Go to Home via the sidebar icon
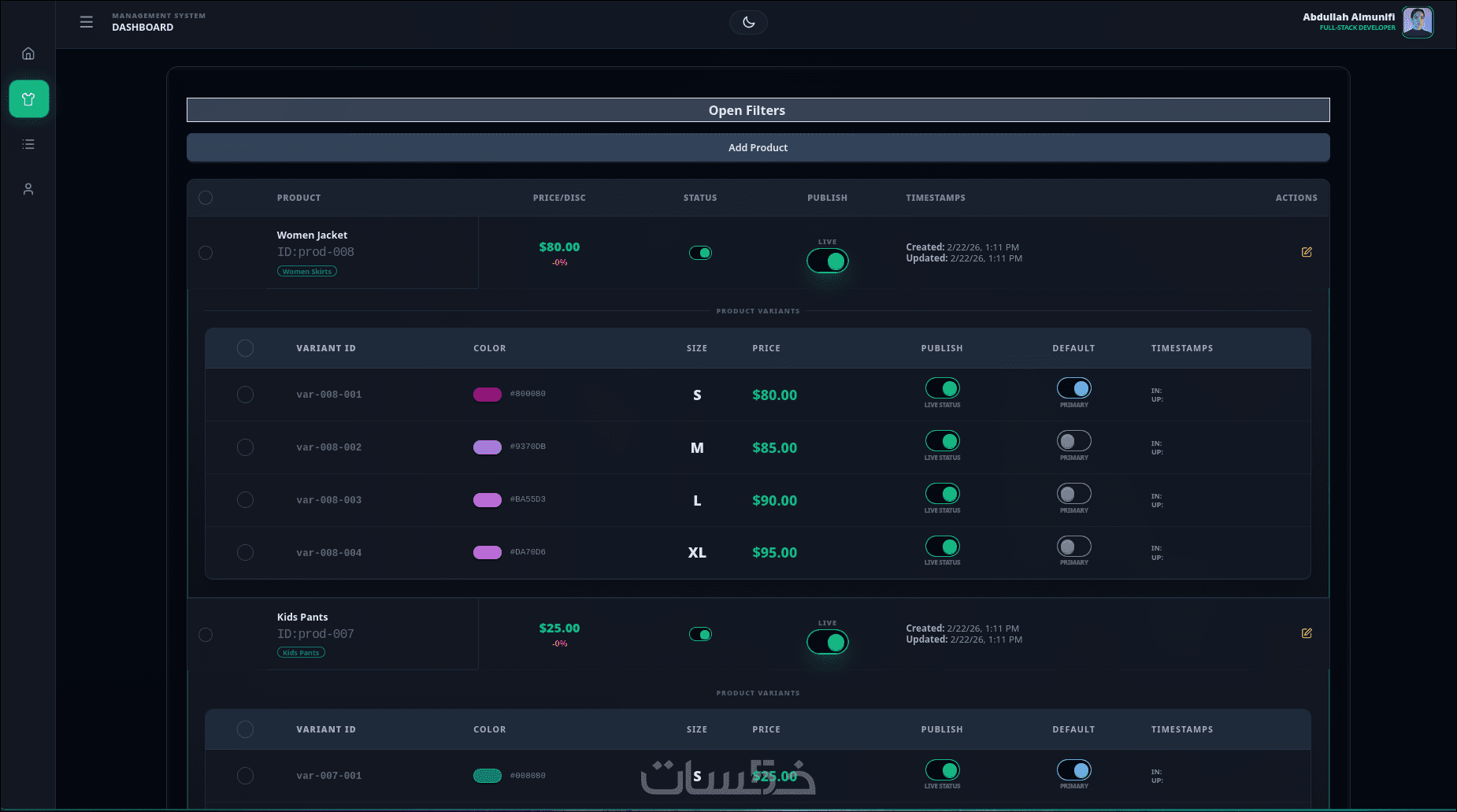The height and width of the screenshot is (812, 1457). point(28,54)
